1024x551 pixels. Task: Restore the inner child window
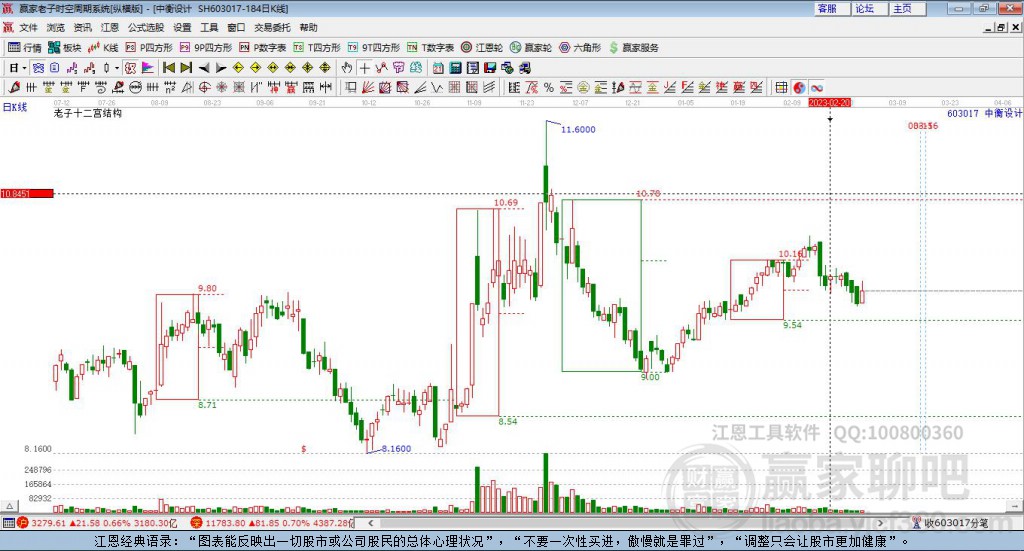[x=1001, y=27]
